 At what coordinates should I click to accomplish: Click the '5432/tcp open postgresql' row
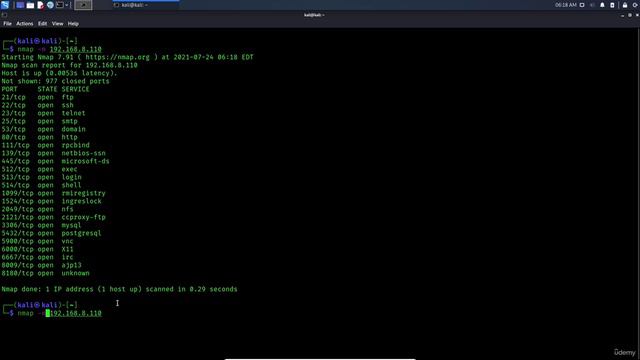[x=51, y=233]
